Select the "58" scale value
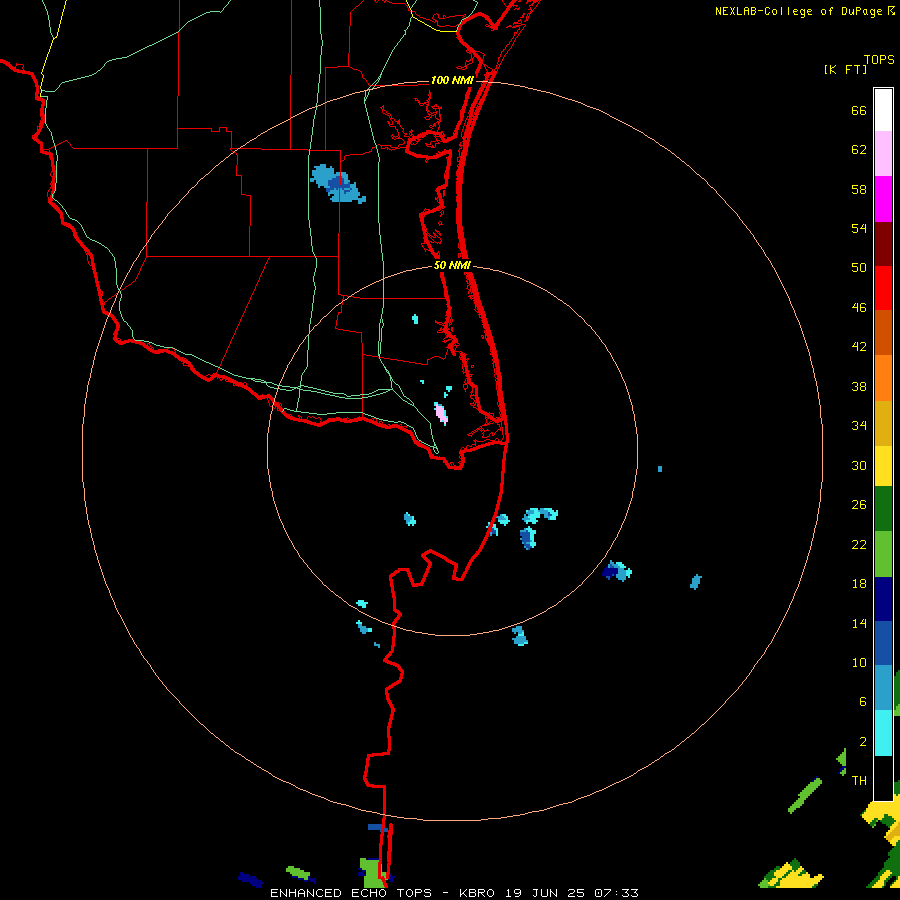This screenshot has width=900, height=900. (x=859, y=189)
